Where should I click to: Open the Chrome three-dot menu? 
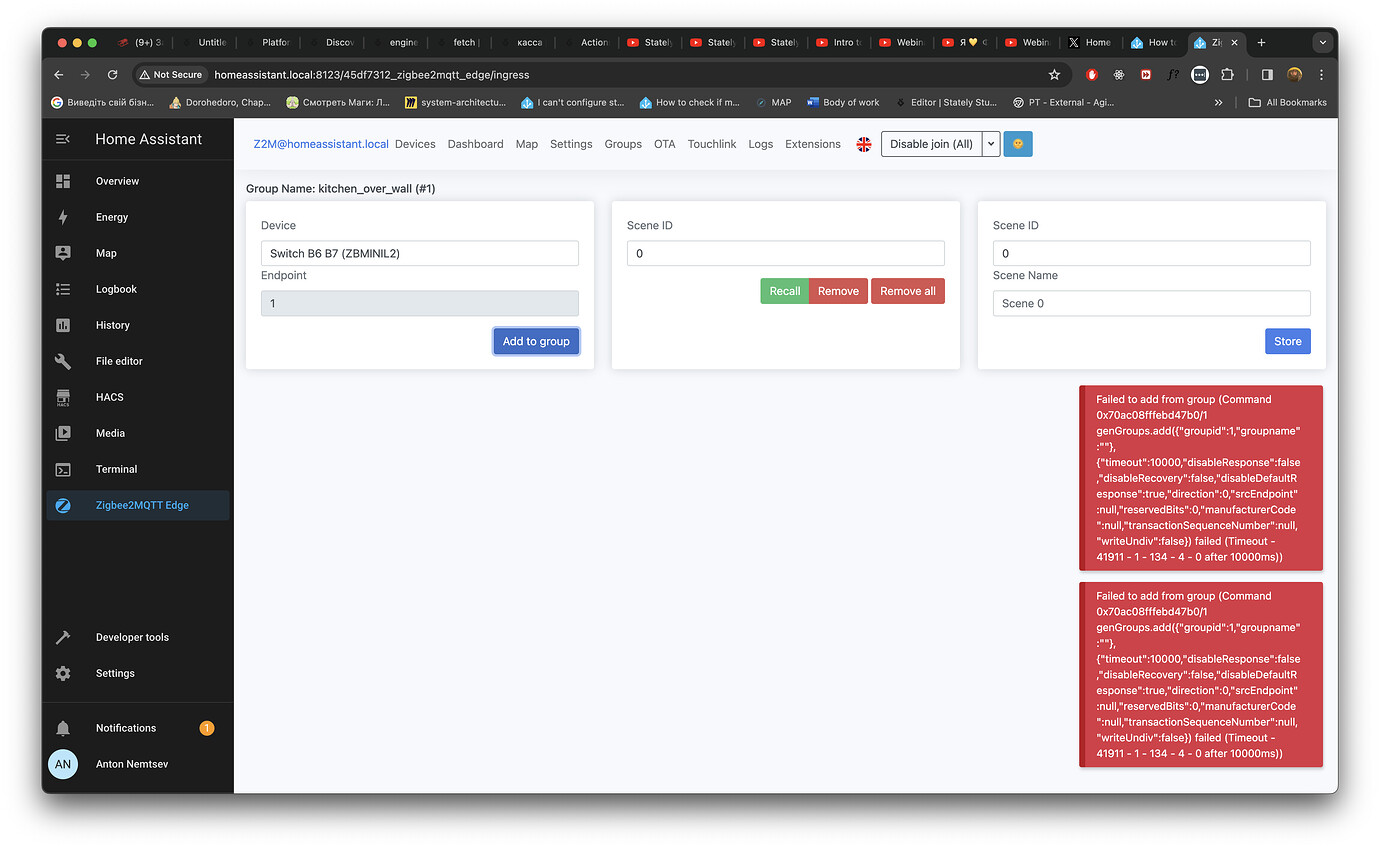[x=1321, y=74]
